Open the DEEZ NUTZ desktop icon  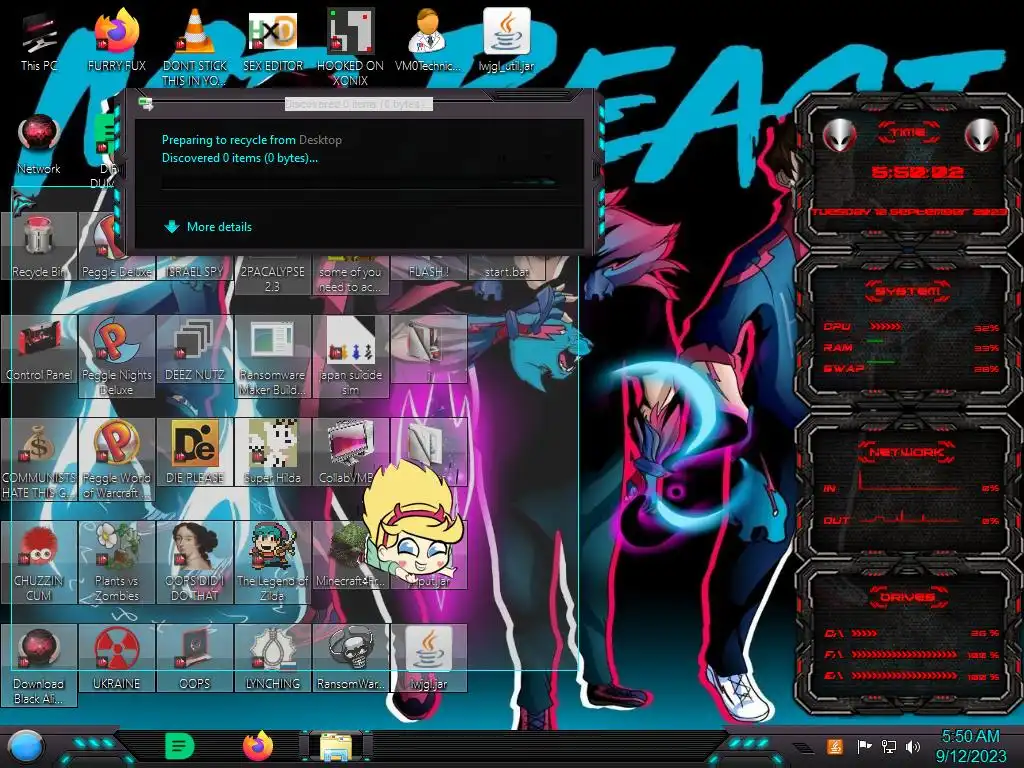pos(195,349)
